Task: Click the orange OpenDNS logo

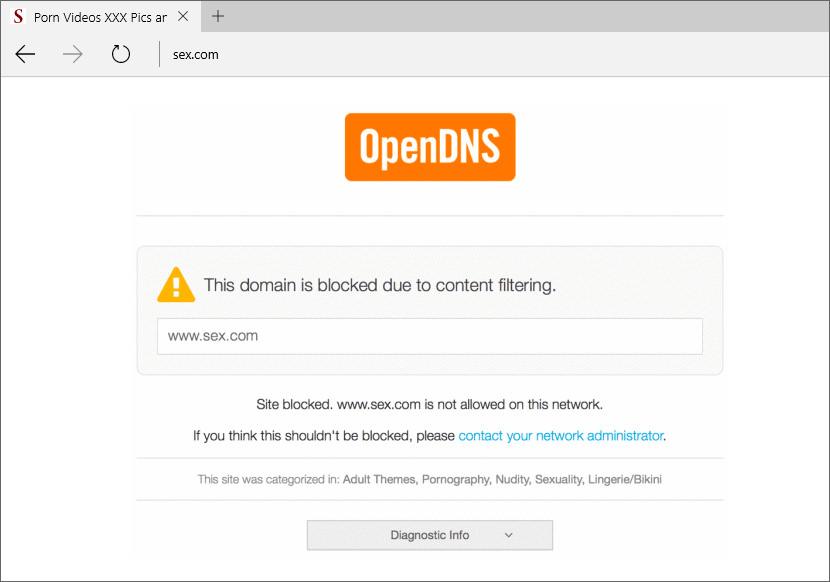Action: tap(430, 147)
